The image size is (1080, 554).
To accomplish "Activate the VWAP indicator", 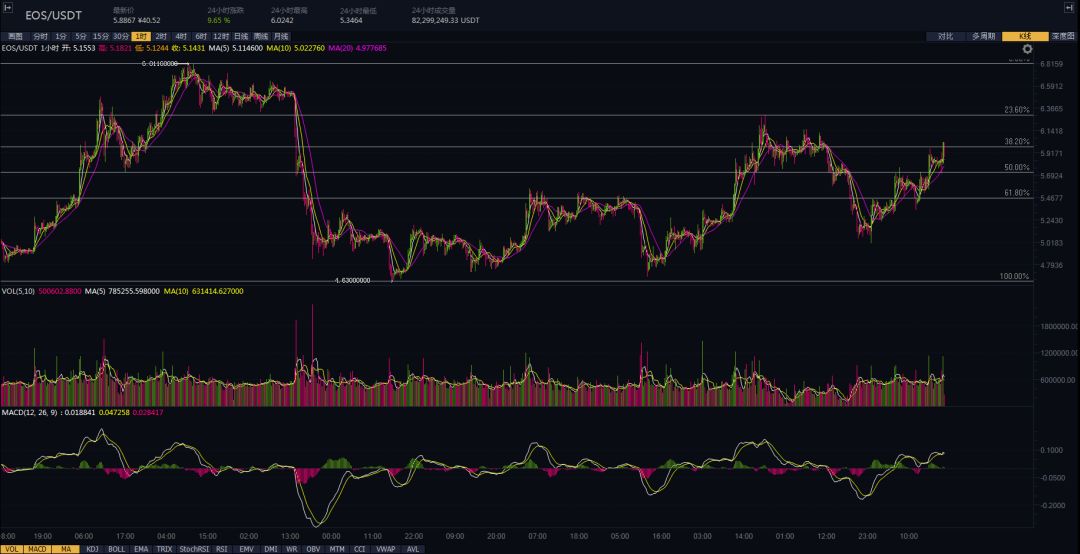I will point(385,549).
